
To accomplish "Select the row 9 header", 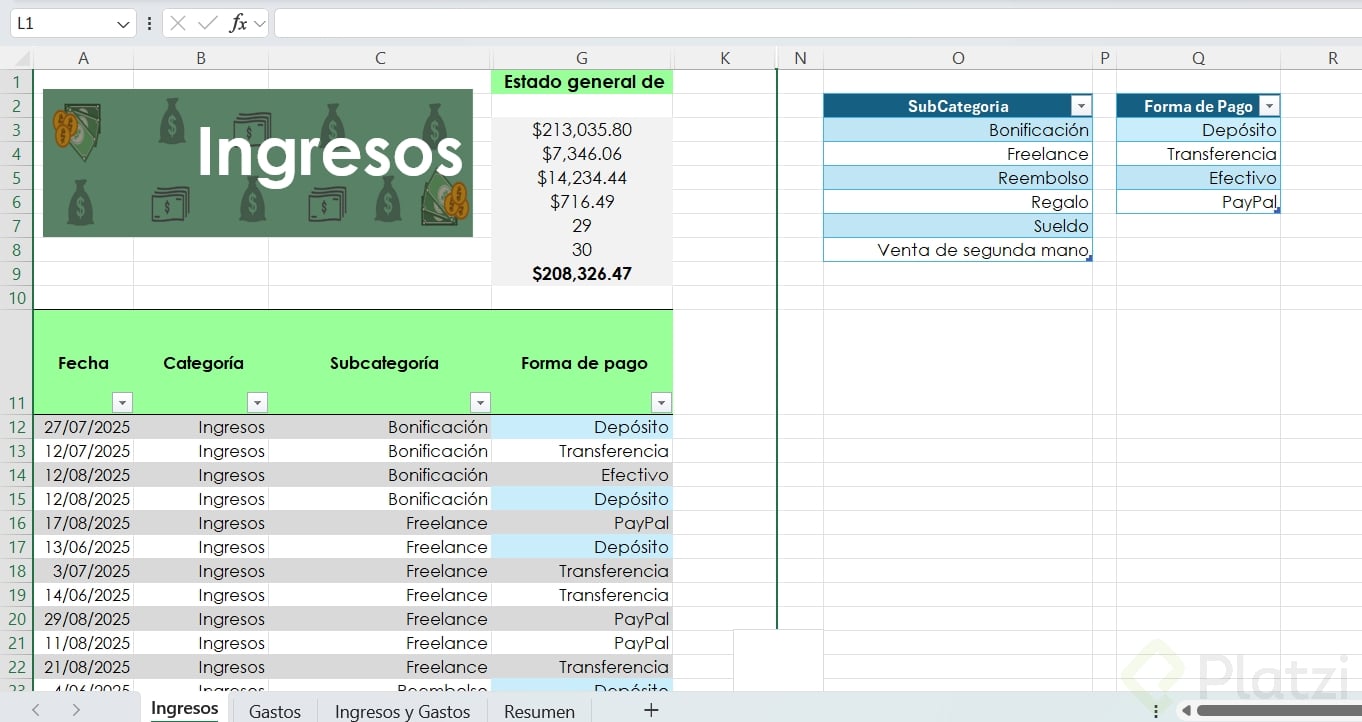I will 16,274.
